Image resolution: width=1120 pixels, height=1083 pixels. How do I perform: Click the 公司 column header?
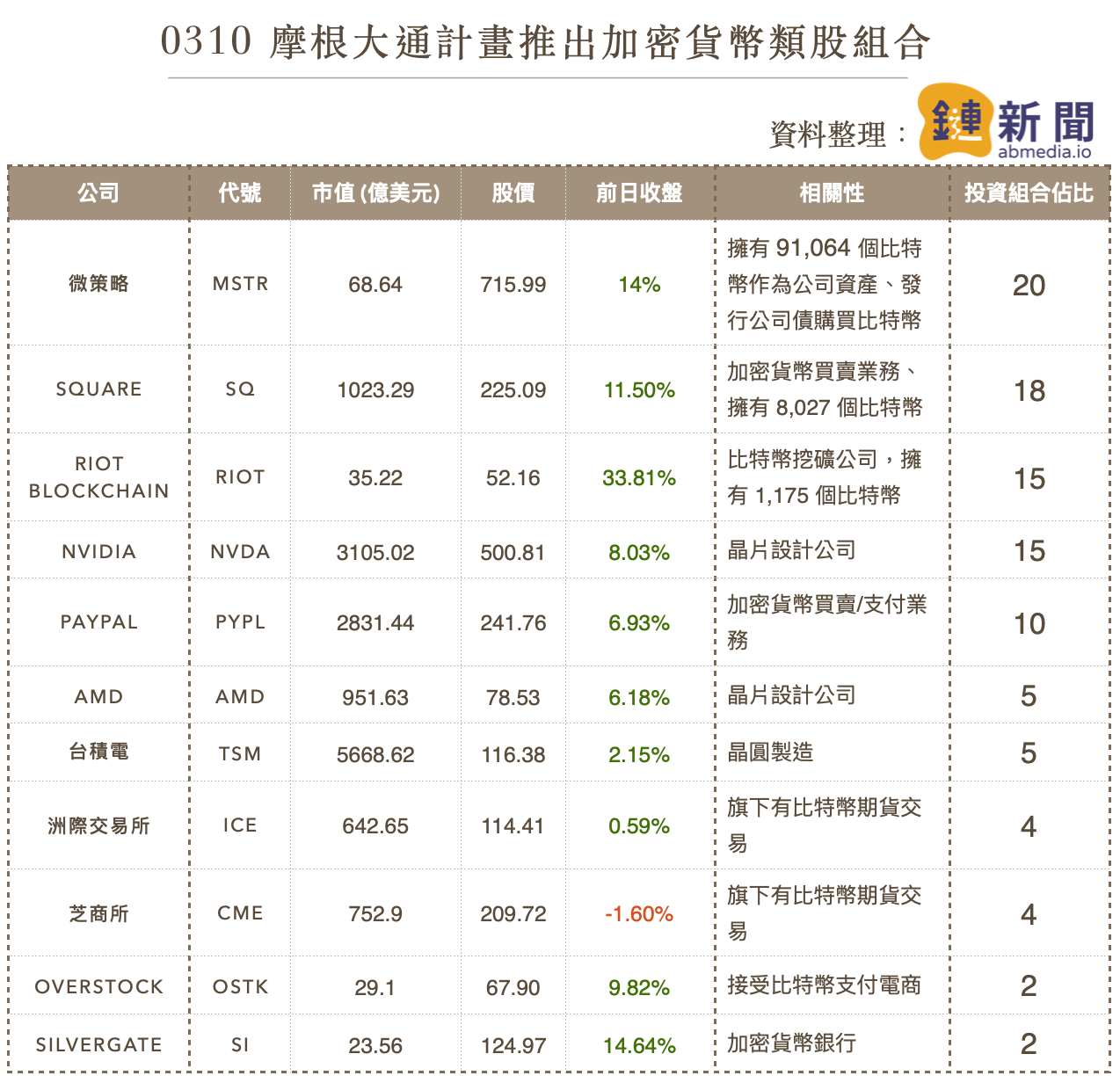click(x=98, y=193)
